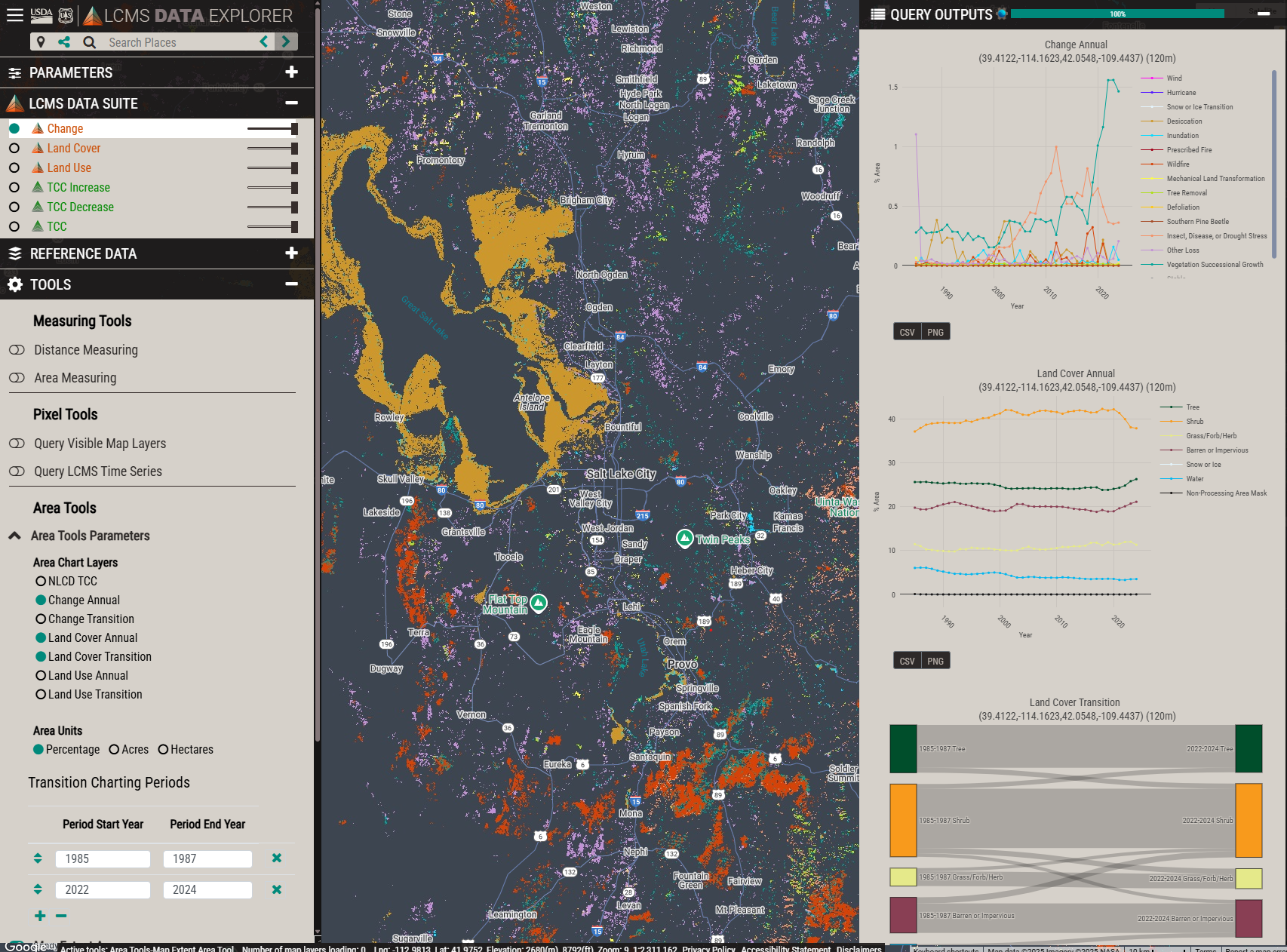Image resolution: width=1287 pixels, height=952 pixels.
Task: Click the gear icon beside TOOLS
Action: (x=14, y=284)
